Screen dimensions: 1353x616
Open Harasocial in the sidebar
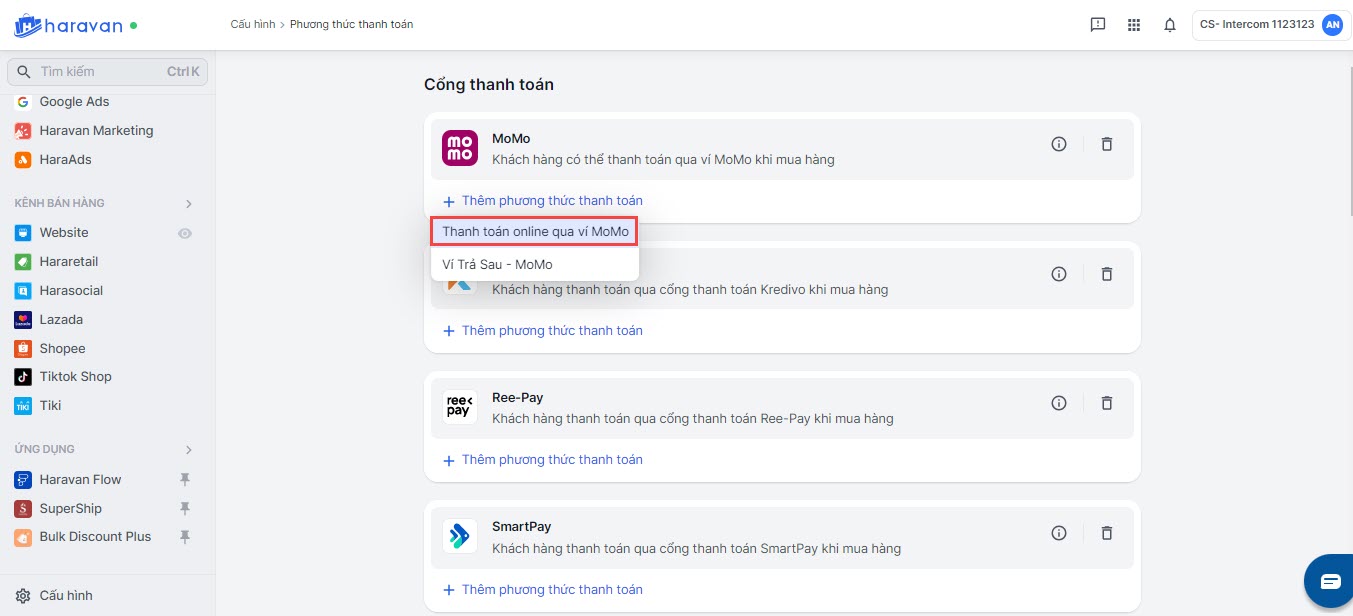(71, 291)
